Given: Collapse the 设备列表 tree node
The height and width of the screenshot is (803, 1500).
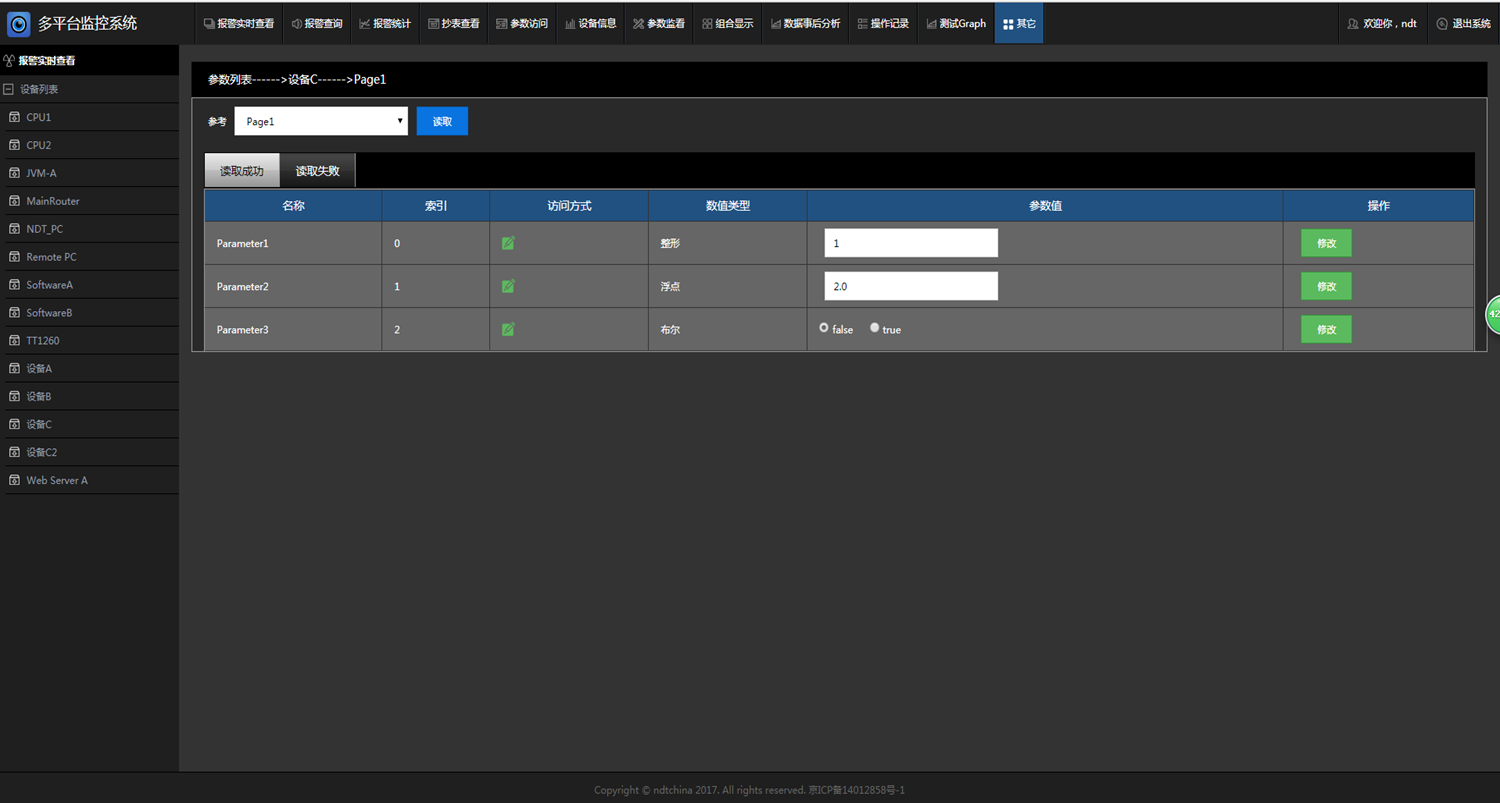Looking at the screenshot, I should click(x=9, y=89).
